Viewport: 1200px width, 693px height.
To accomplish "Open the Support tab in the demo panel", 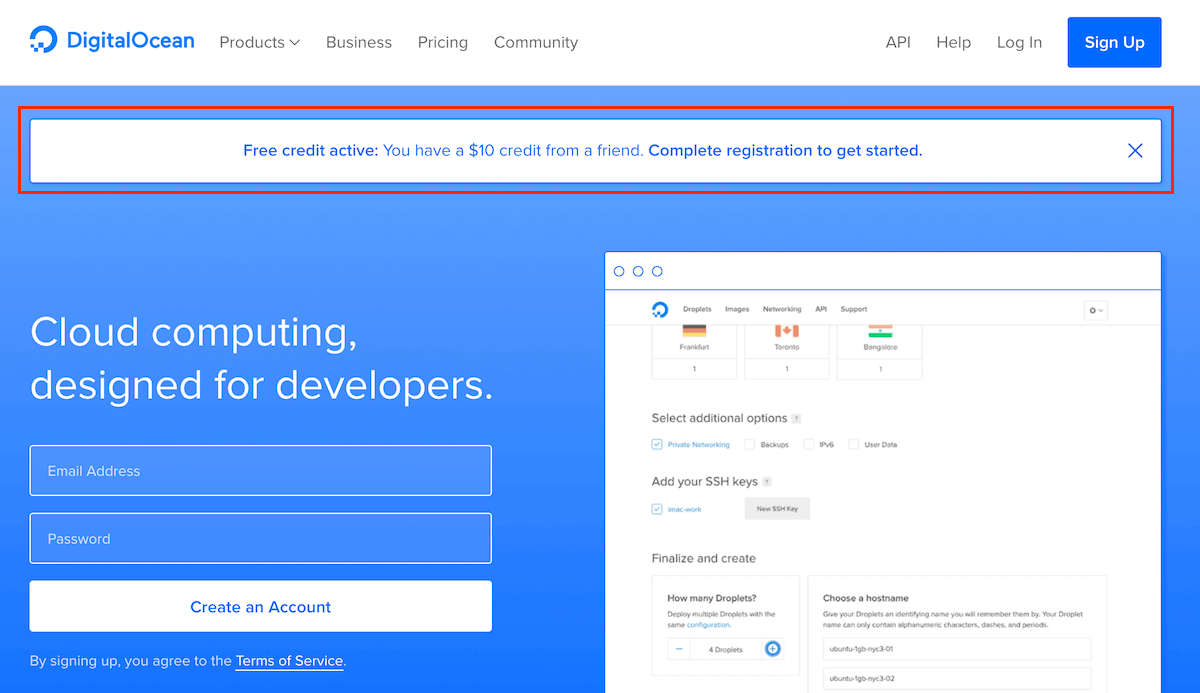I will 854,310.
